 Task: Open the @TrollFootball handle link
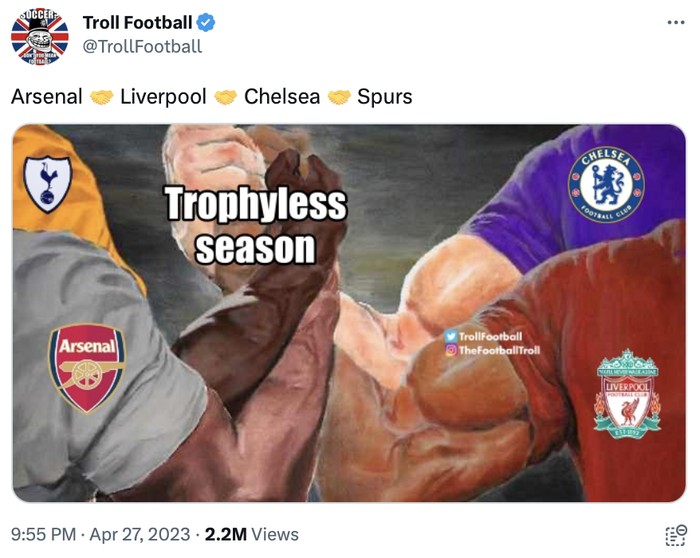[x=142, y=46]
